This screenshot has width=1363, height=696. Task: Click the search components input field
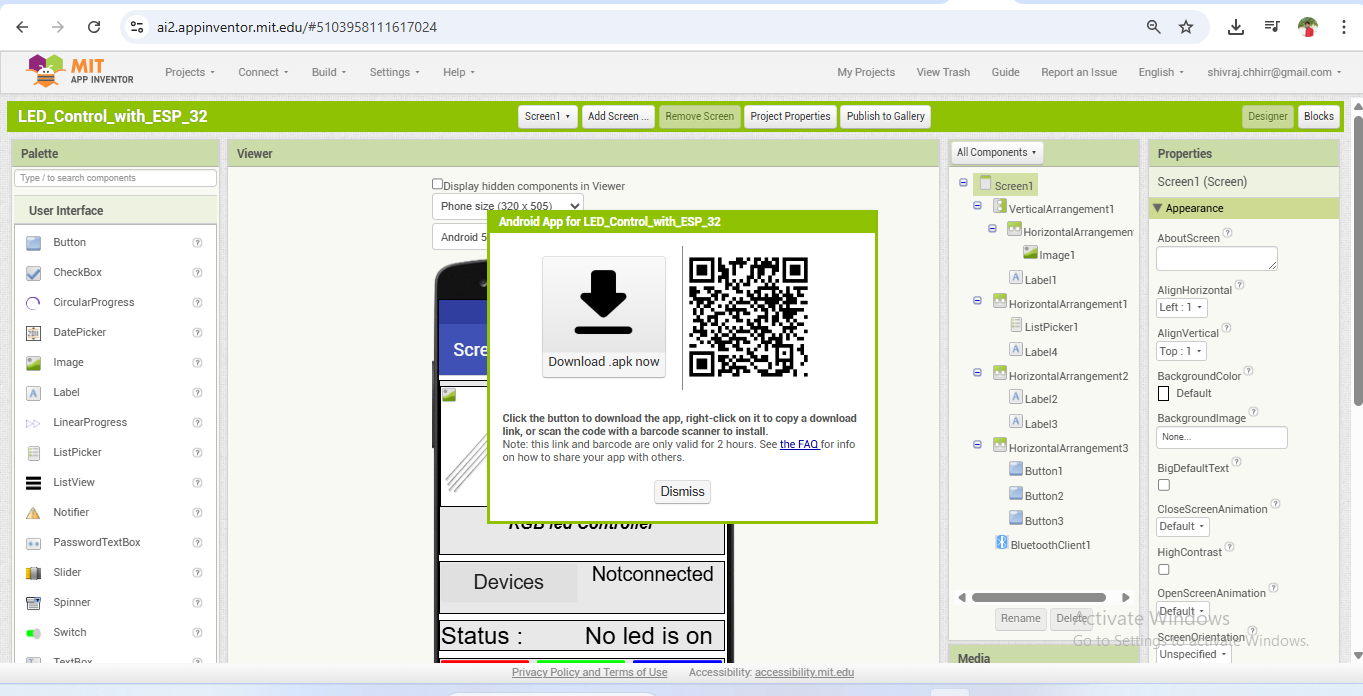(115, 178)
